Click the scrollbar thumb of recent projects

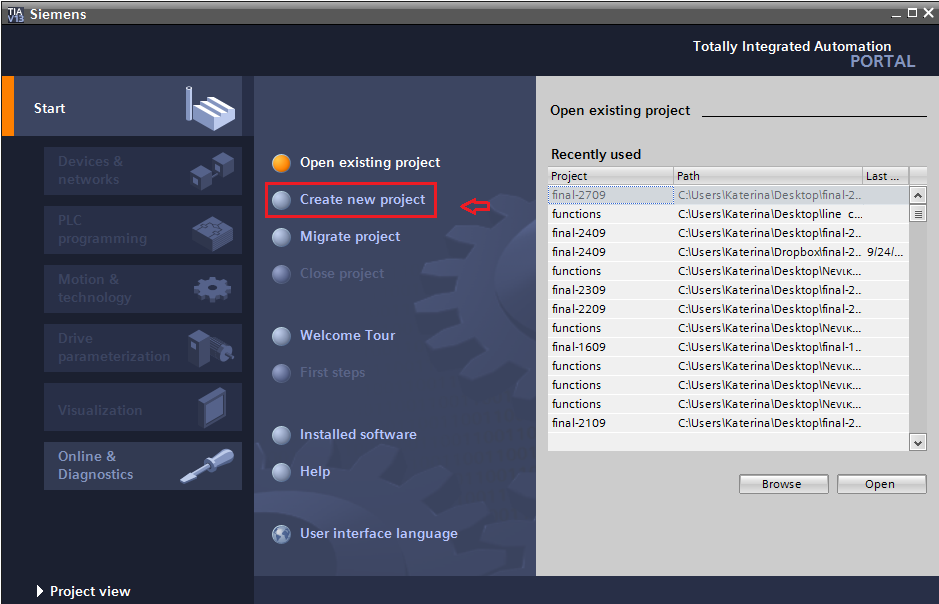pyautogui.click(x=917, y=214)
